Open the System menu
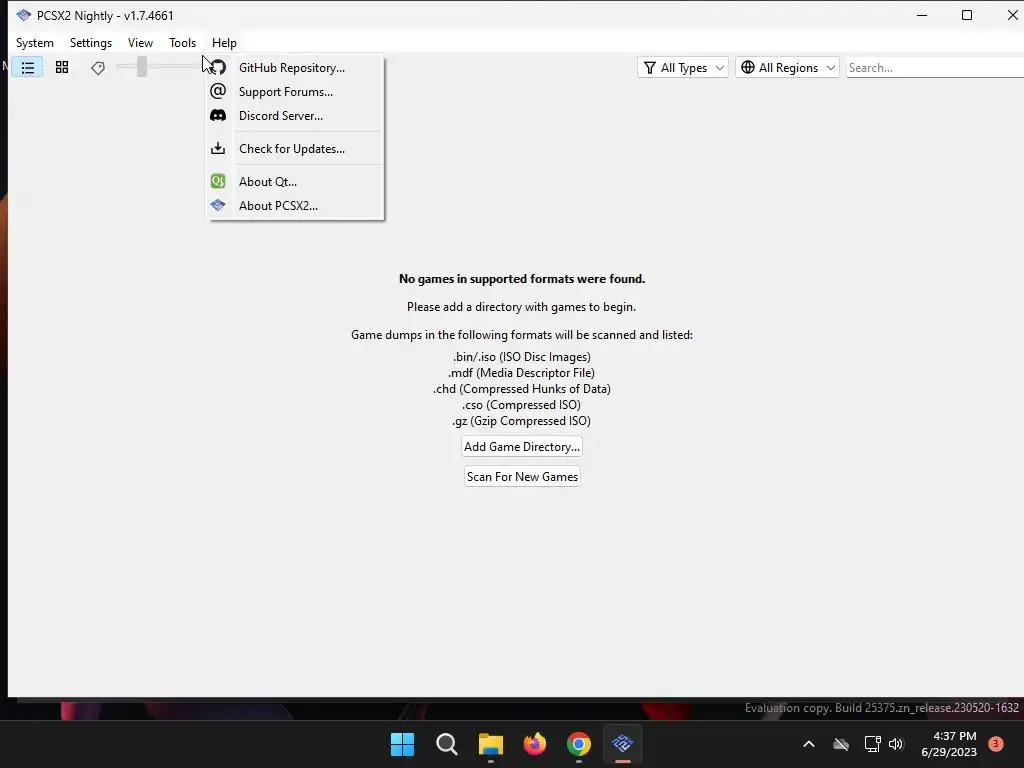This screenshot has width=1024, height=768. [35, 43]
